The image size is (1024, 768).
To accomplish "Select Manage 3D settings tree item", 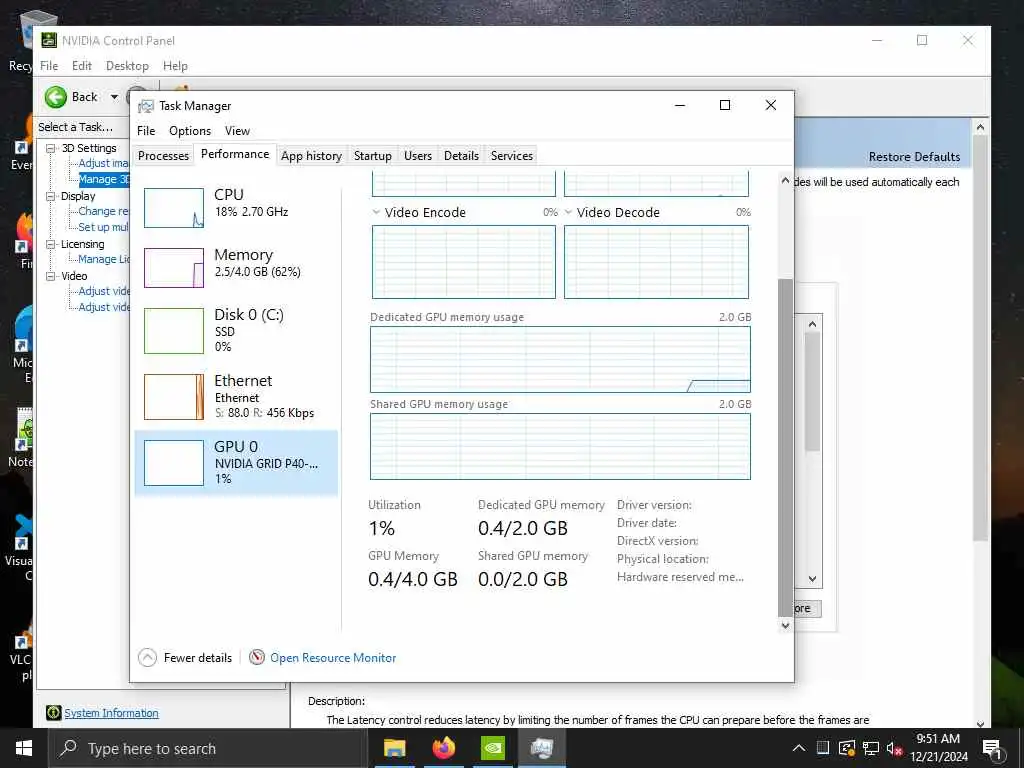I will (x=104, y=179).
